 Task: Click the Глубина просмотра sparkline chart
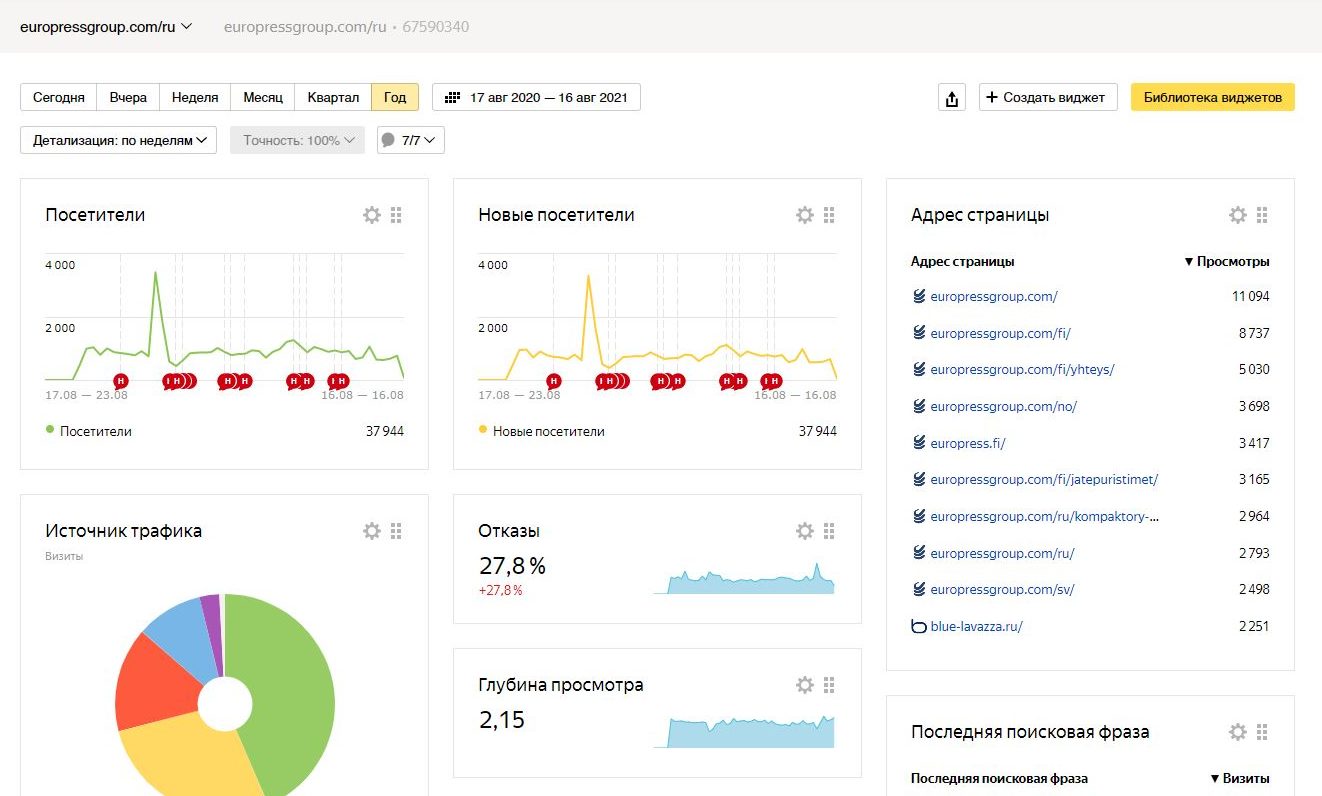(x=744, y=732)
